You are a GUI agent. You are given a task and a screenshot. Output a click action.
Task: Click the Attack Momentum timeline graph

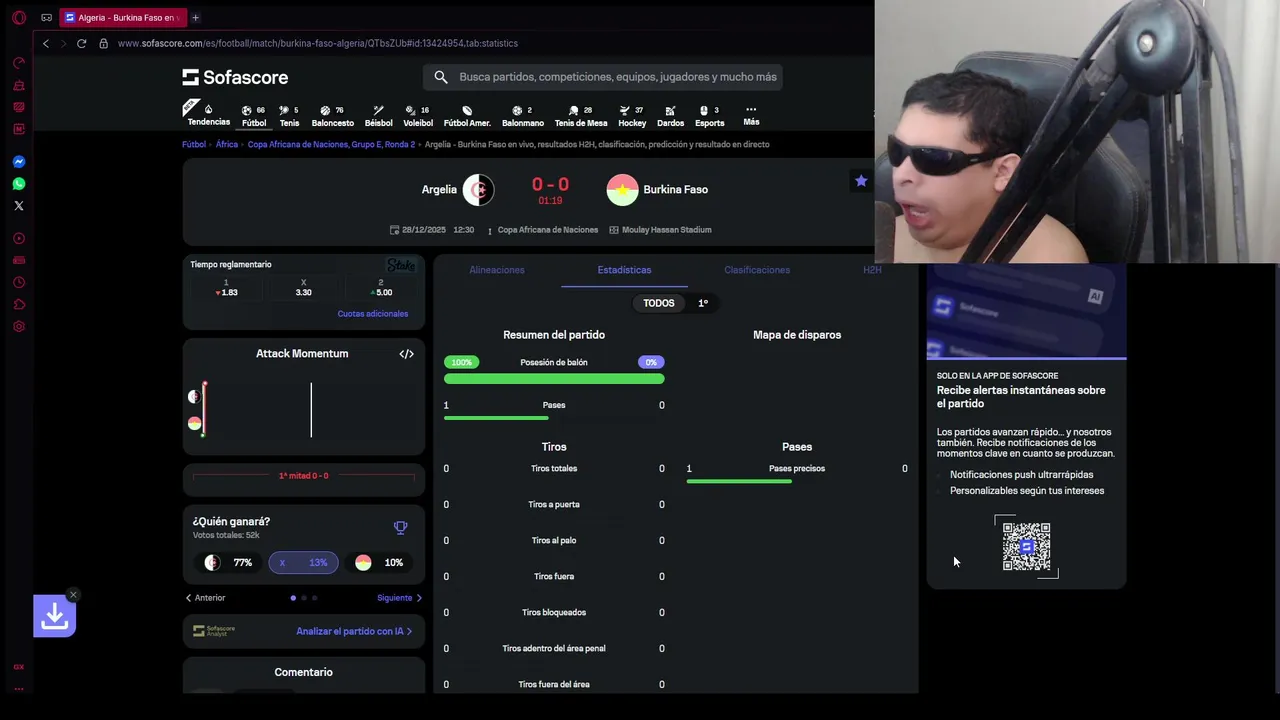(x=304, y=410)
